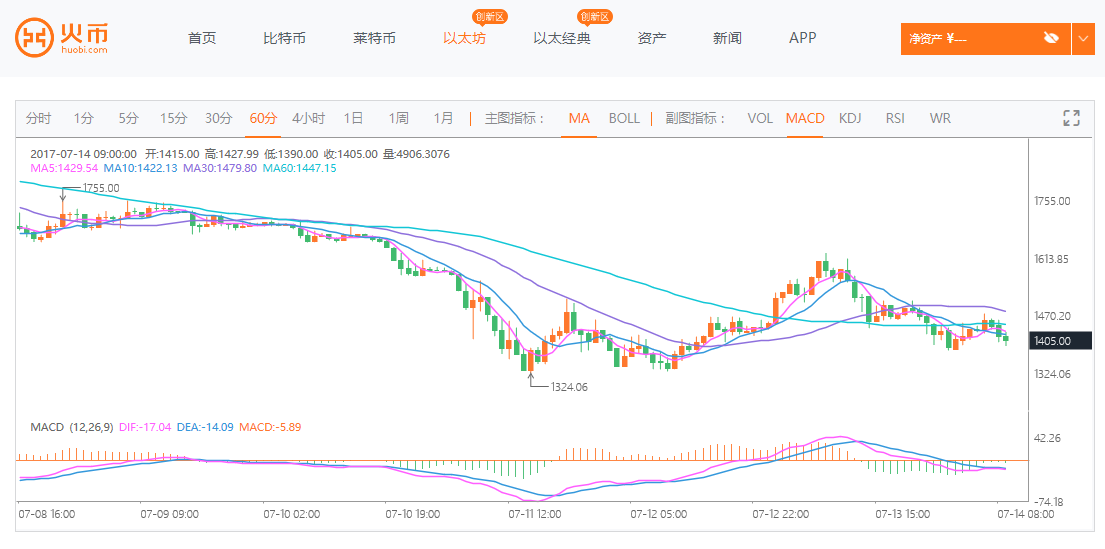Open the 新闻 news page
Screen dimensions: 1105x549
click(x=727, y=38)
